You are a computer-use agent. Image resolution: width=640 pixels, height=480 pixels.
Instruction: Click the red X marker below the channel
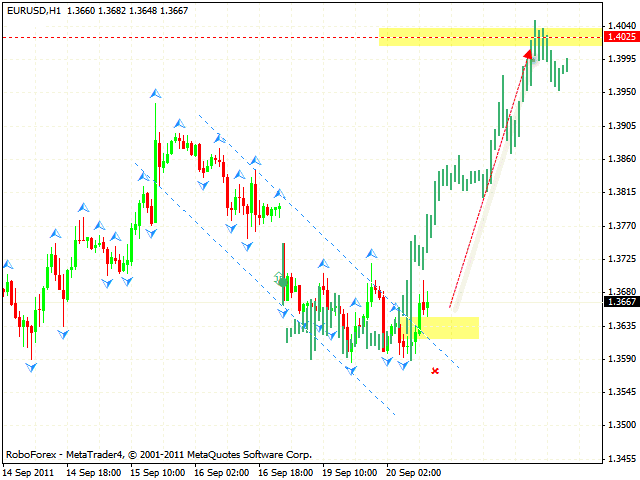coord(435,371)
